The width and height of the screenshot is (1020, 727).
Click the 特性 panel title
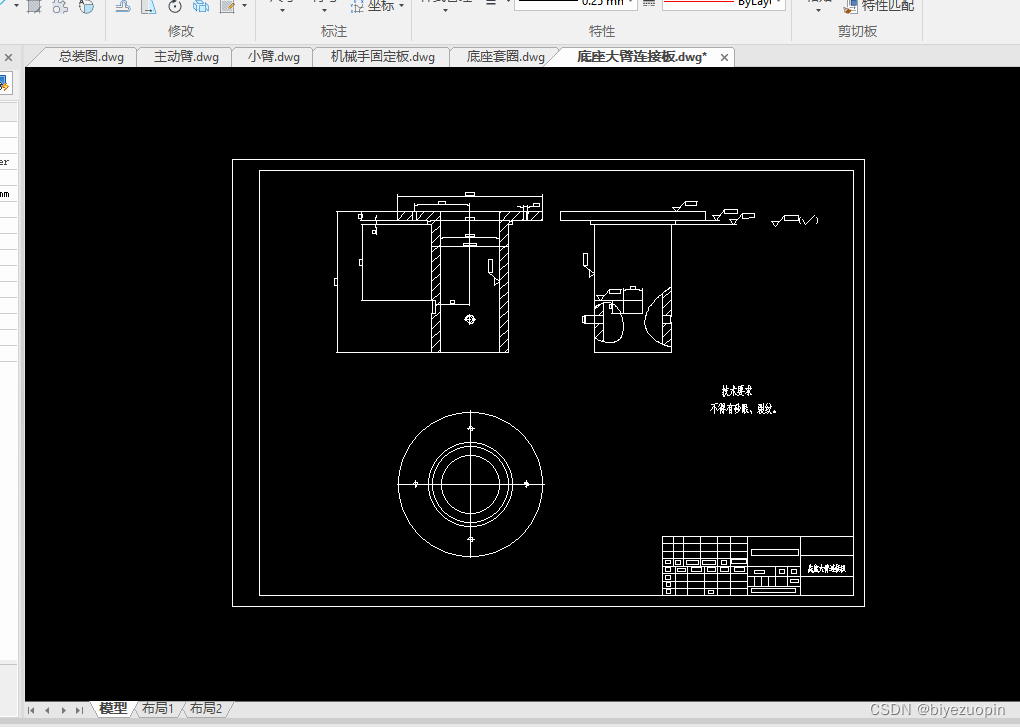tap(602, 31)
